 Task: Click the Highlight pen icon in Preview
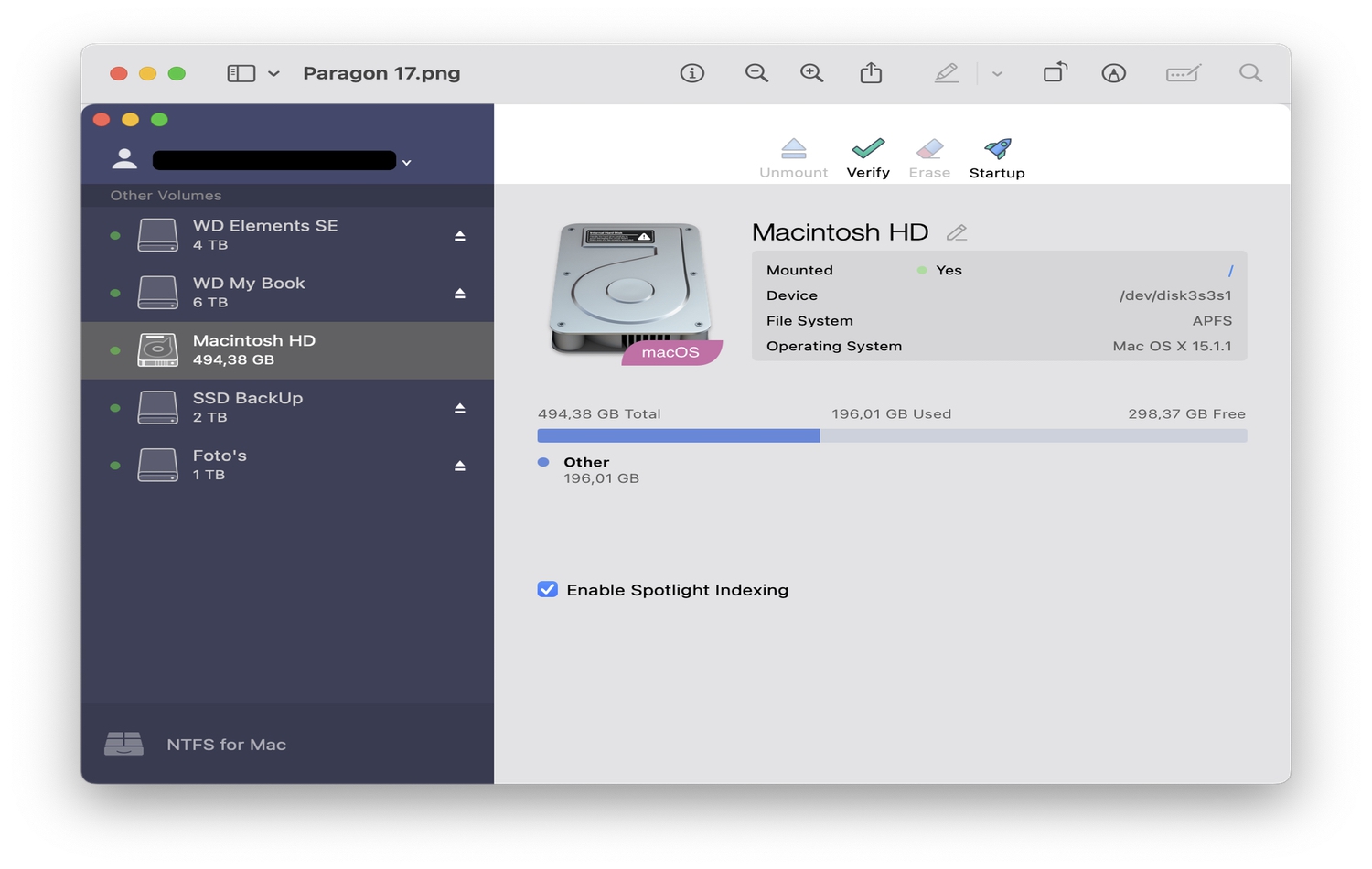pyautogui.click(x=947, y=73)
